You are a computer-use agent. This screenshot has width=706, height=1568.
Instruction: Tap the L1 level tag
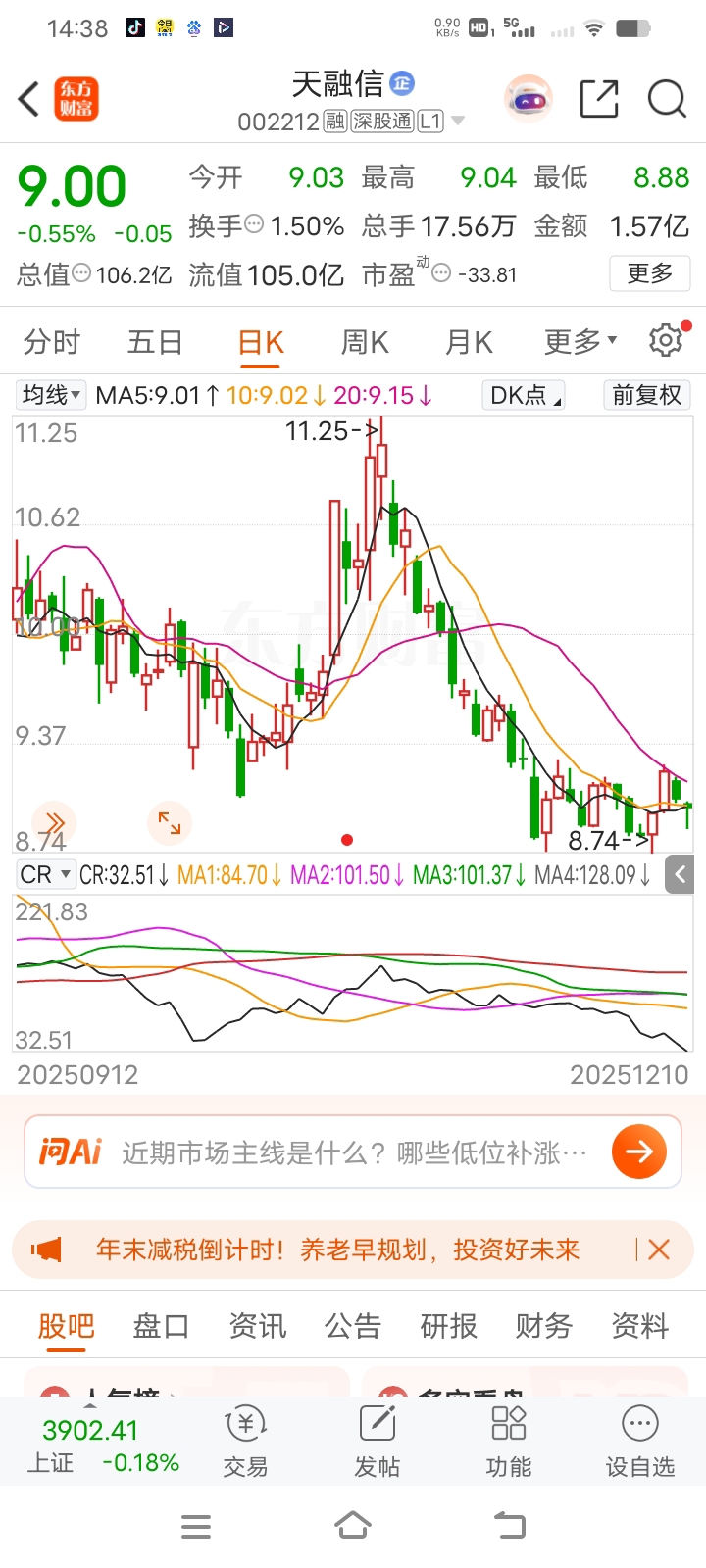pyautogui.click(x=430, y=122)
